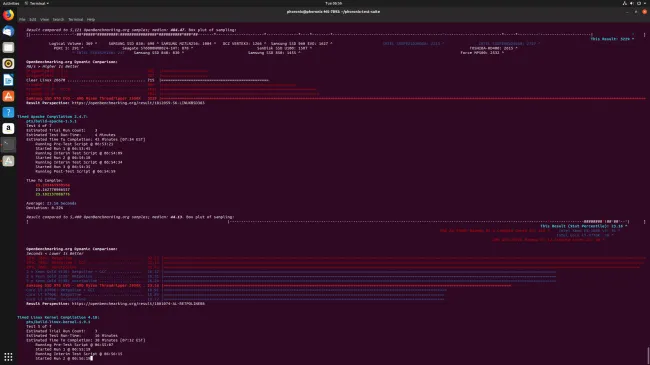Screen dimensions: 650x365
Task: Open Ubuntu Software from the dock
Action: [8, 96]
